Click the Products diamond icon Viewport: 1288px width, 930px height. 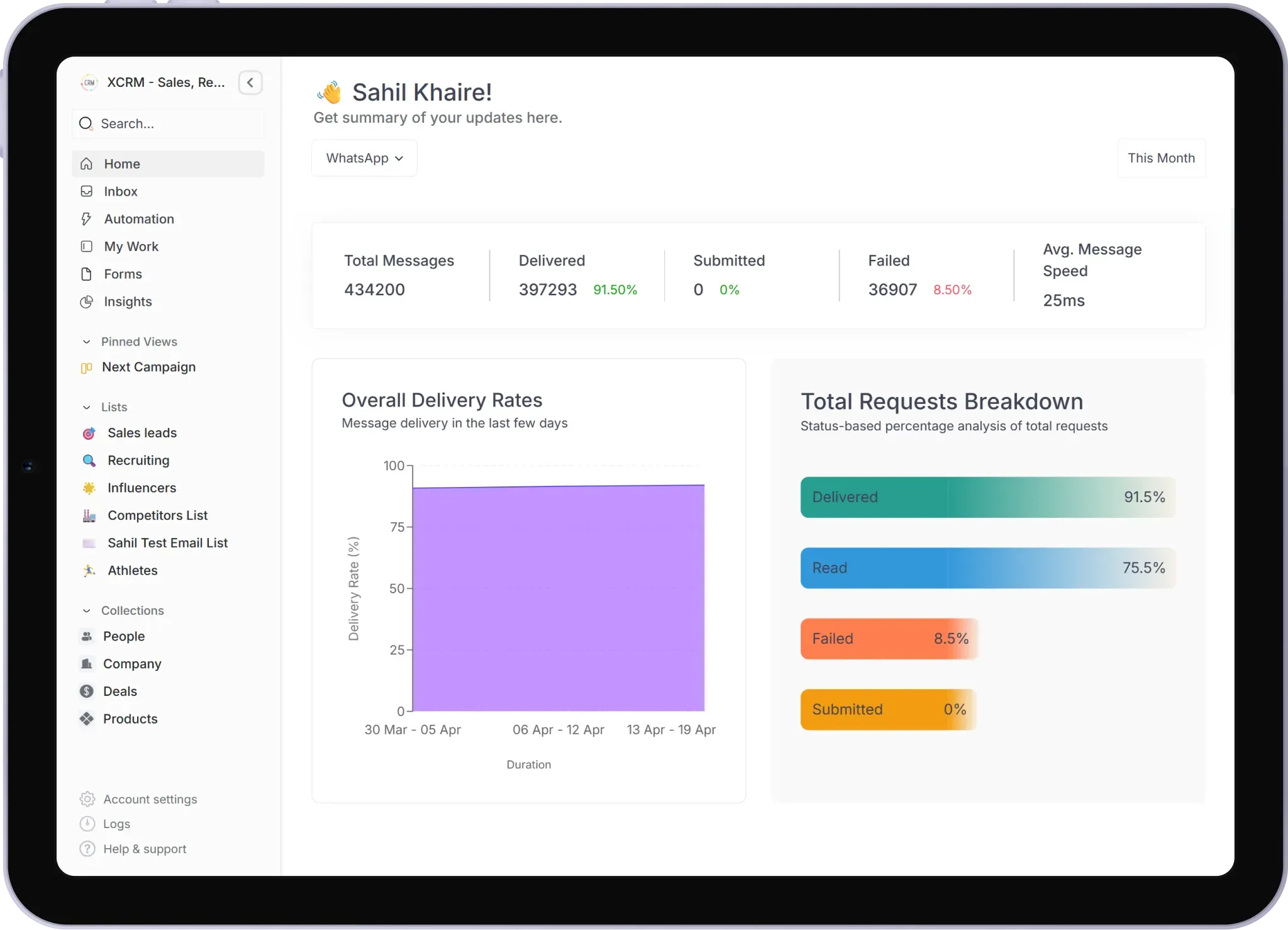pyautogui.click(x=87, y=719)
